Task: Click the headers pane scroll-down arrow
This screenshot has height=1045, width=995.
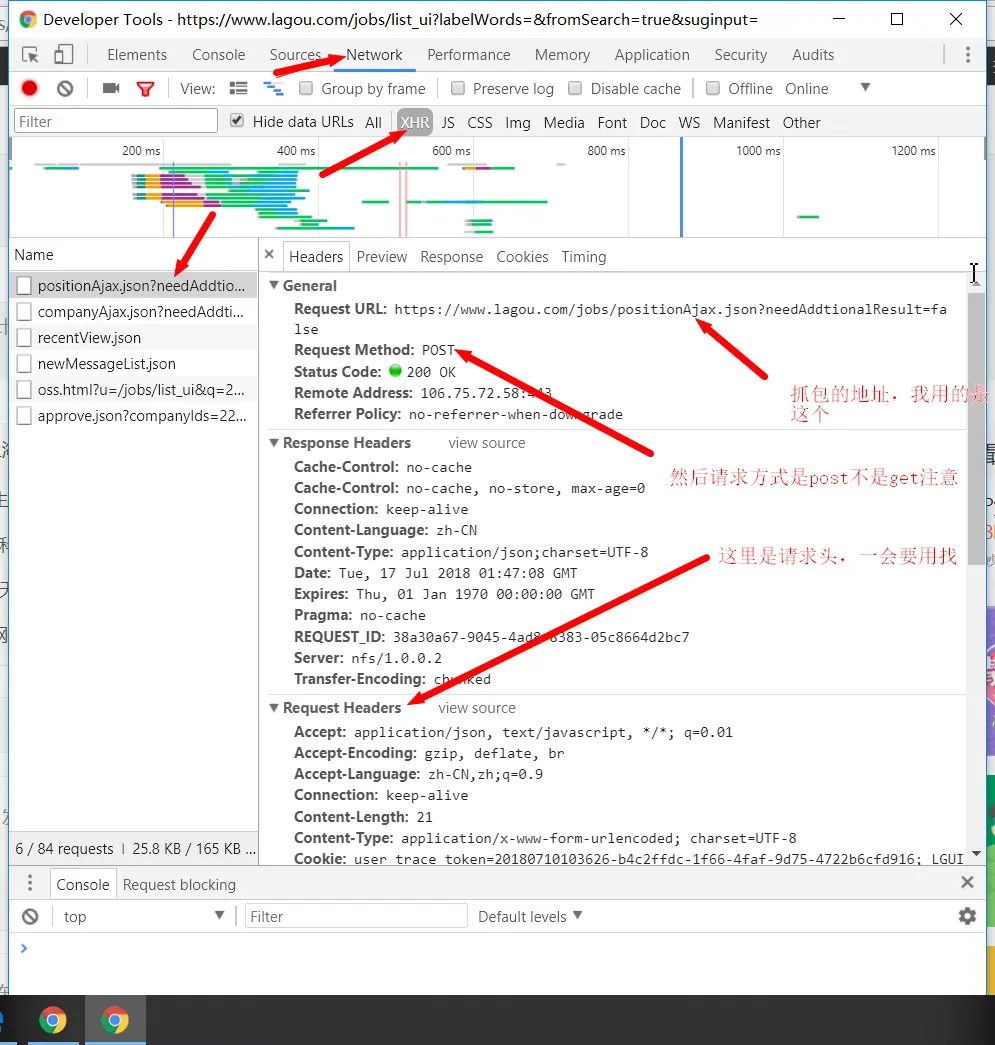Action: click(976, 853)
